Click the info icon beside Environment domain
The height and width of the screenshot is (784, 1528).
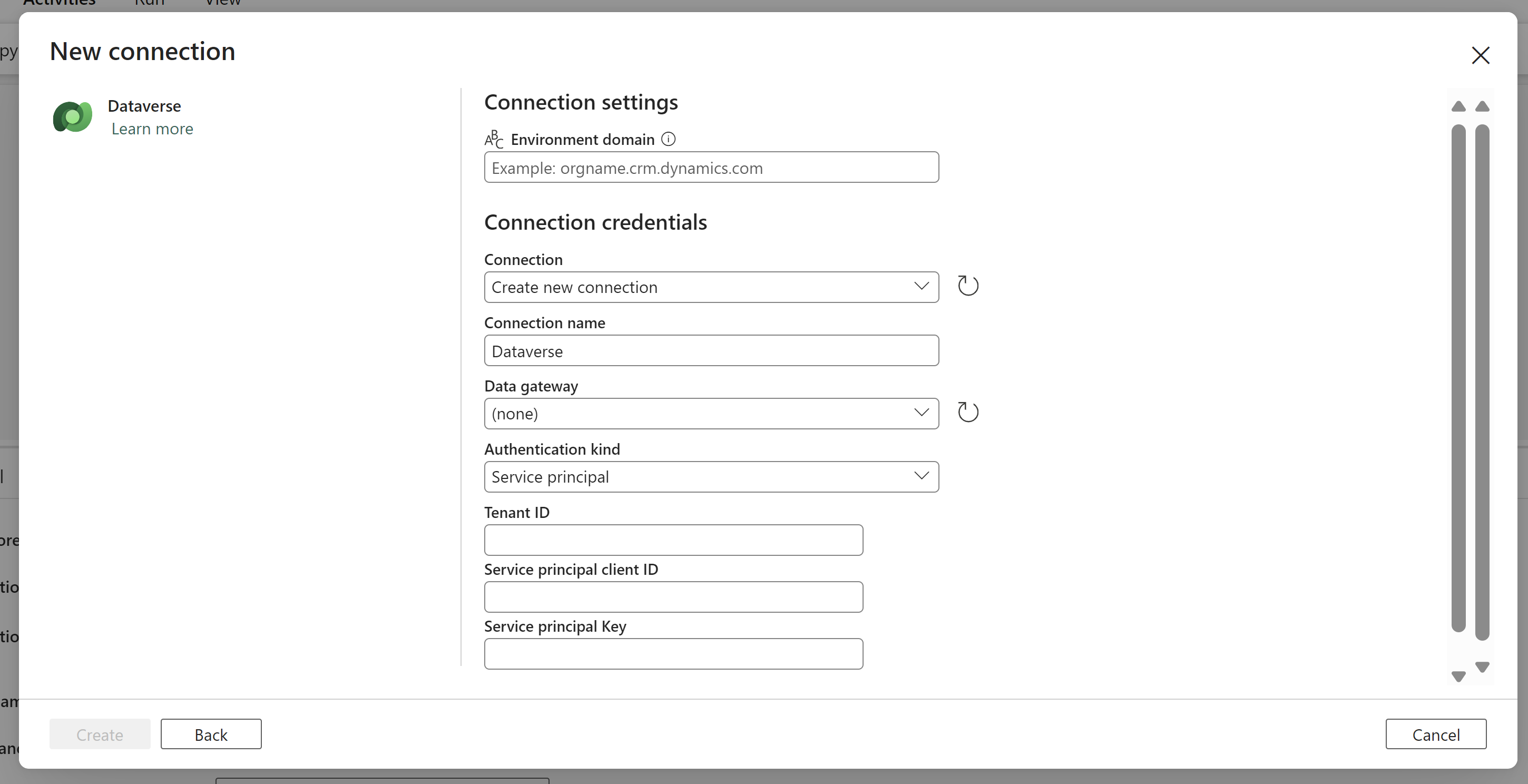tap(669, 139)
